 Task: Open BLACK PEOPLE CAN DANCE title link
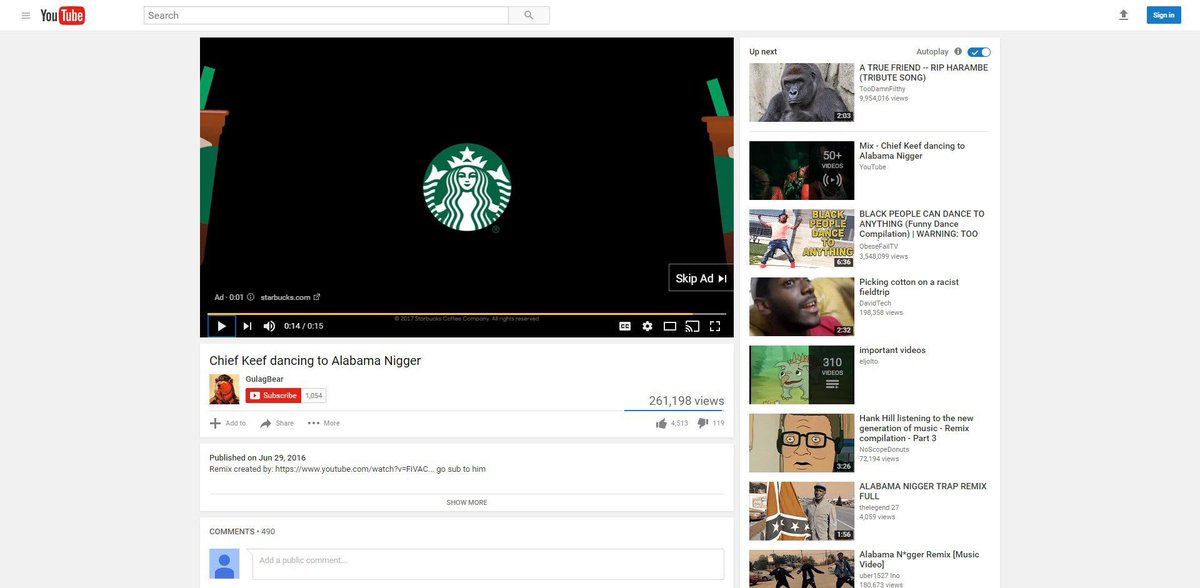(922, 224)
